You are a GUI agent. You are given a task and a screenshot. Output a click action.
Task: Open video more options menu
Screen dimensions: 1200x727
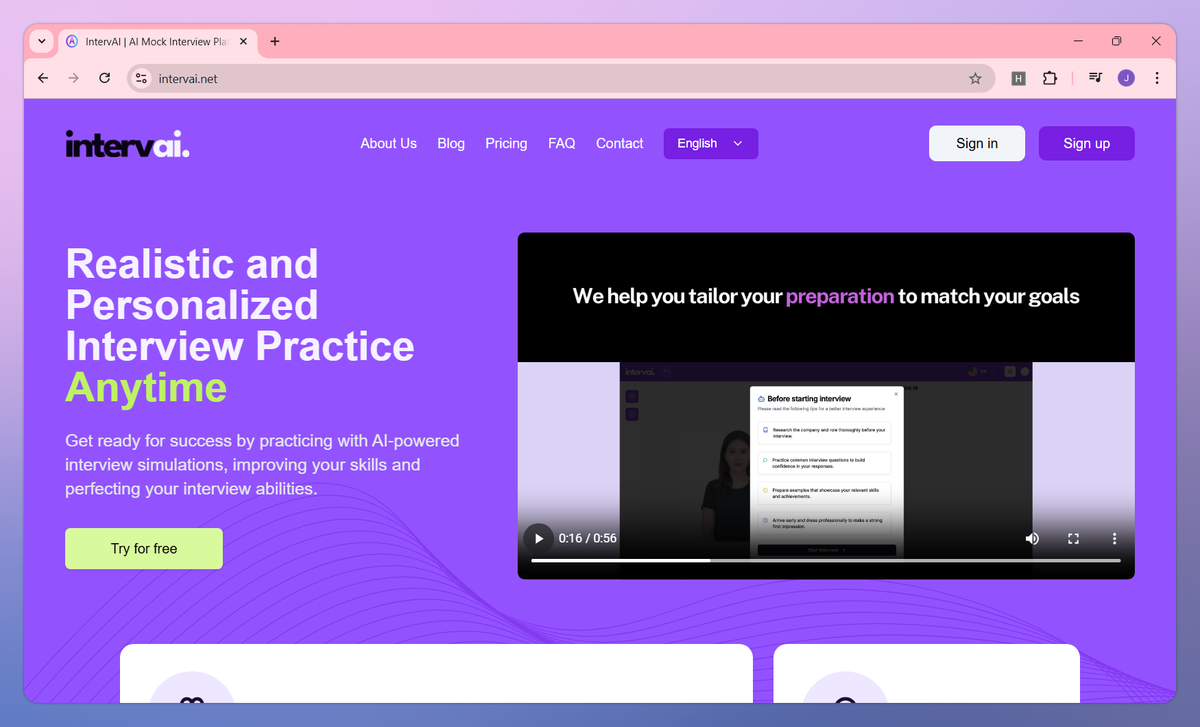coord(1115,538)
